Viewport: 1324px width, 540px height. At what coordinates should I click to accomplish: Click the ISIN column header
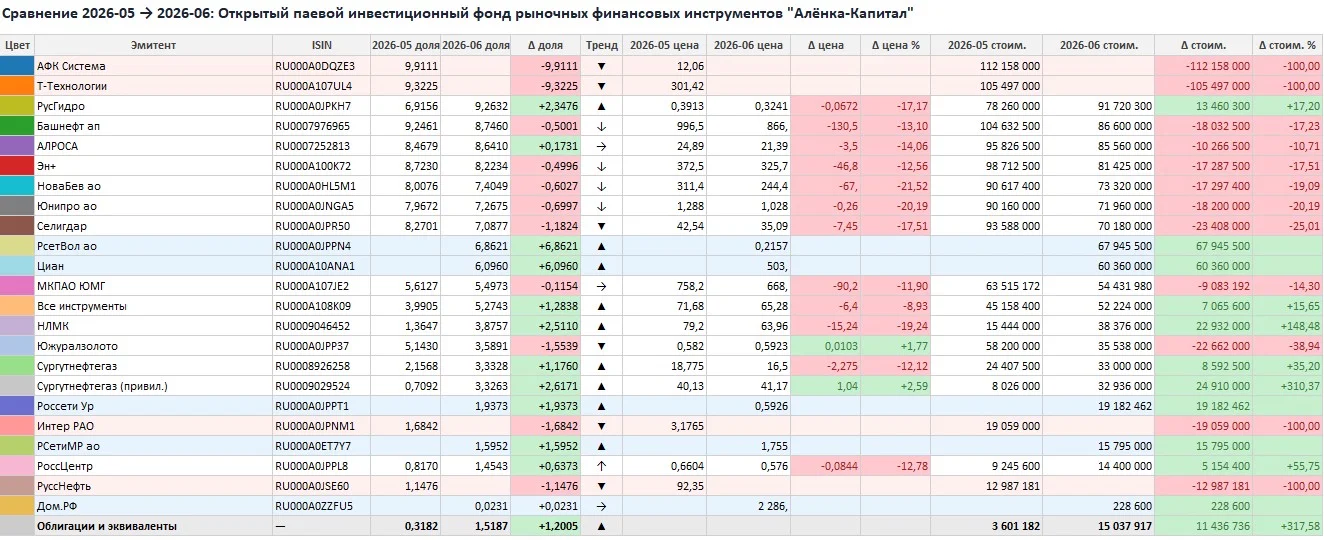pos(321,45)
